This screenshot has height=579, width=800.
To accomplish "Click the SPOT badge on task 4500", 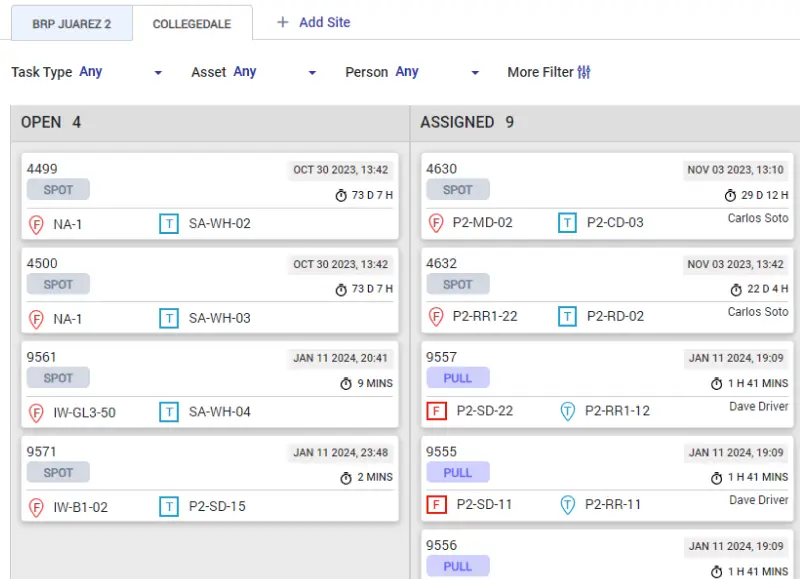I will point(58,284).
